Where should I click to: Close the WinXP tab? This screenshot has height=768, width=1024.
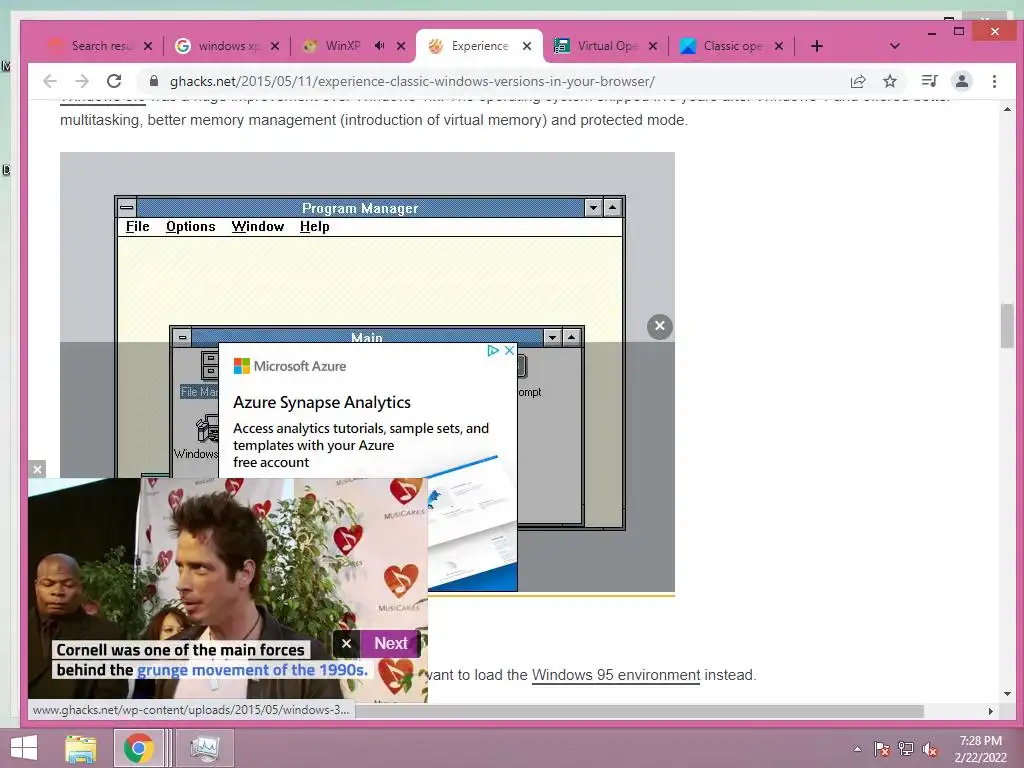(401, 46)
